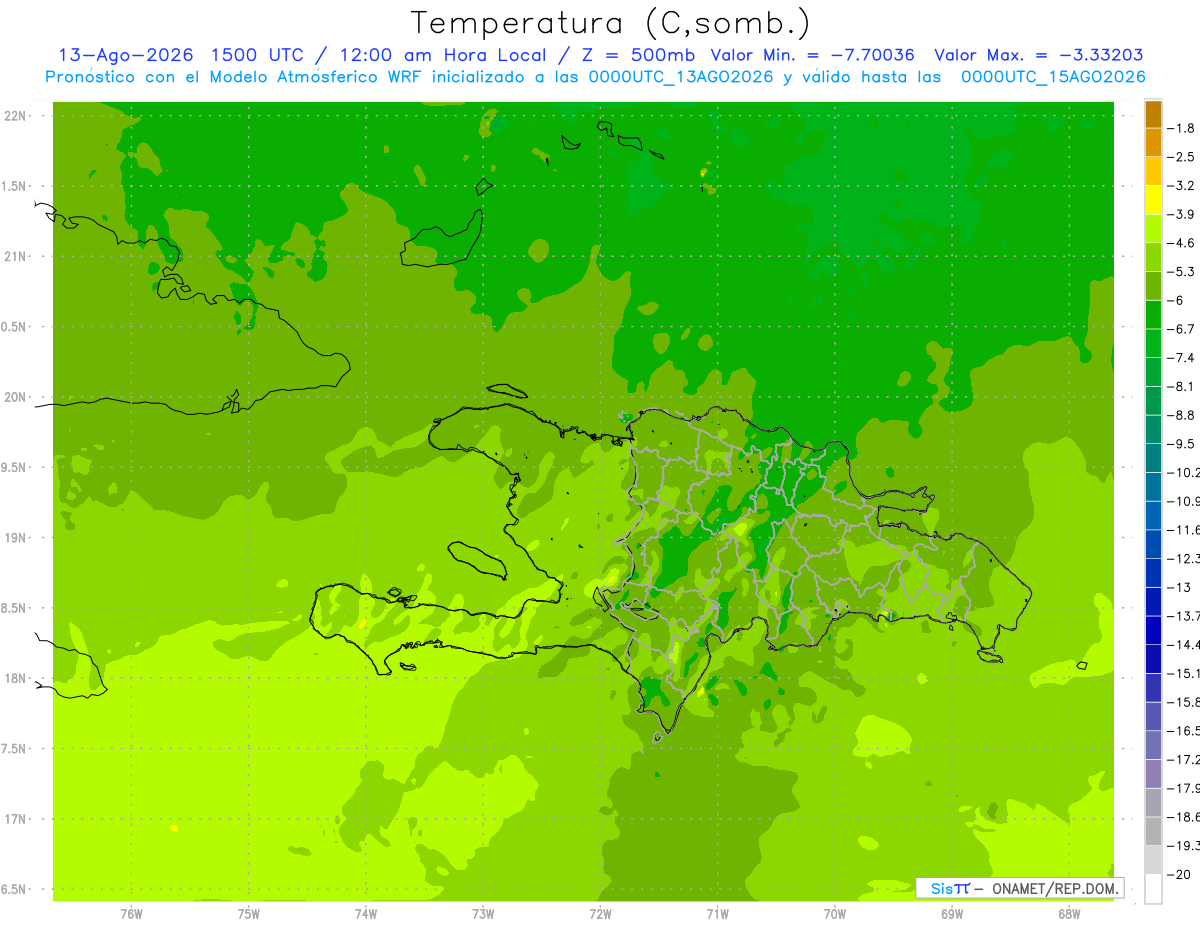Click the "-8.1" colorbar value

pyautogui.click(x=1182, y=386)
